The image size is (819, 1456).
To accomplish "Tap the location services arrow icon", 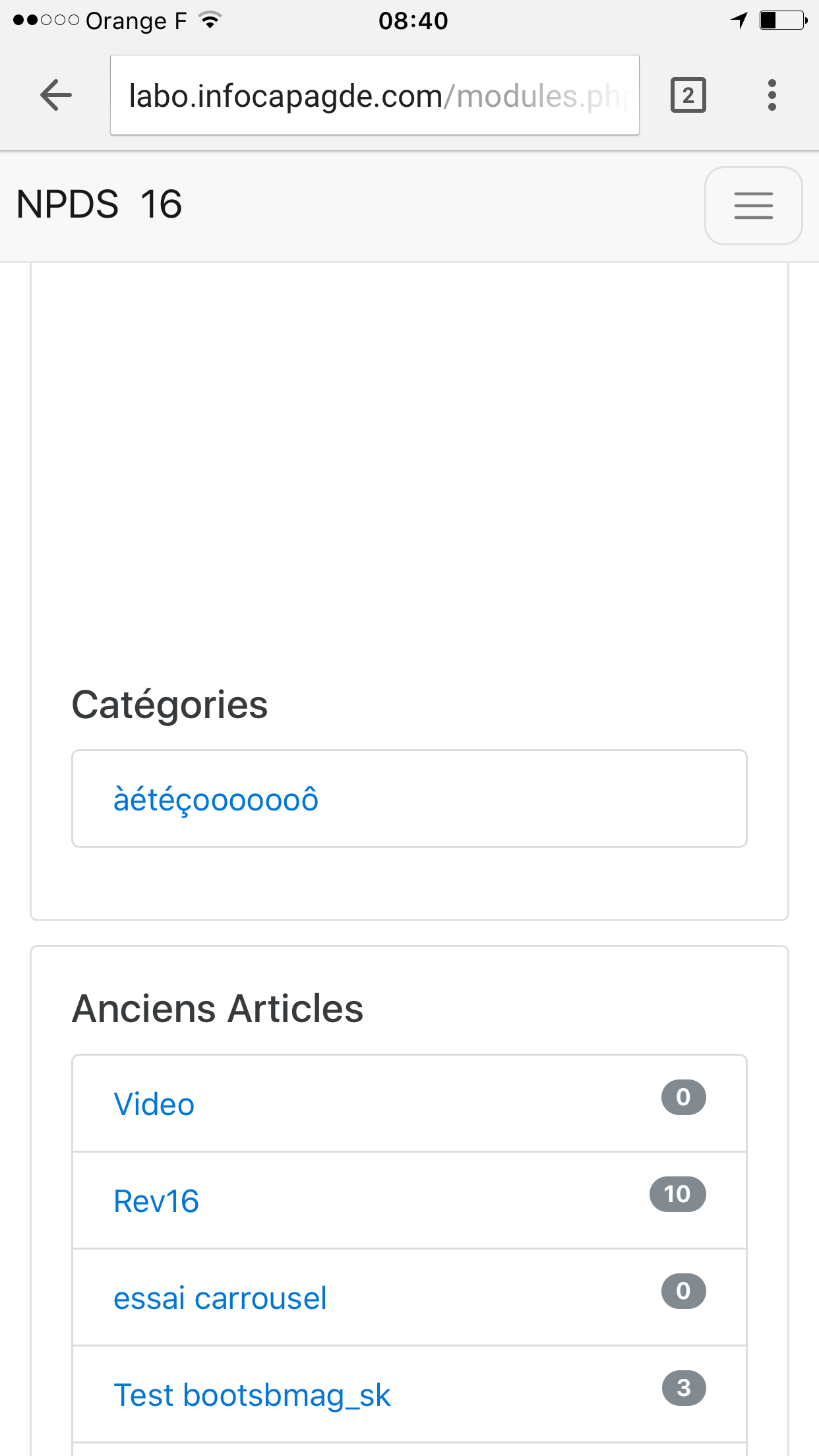I will pyautogui.click(x=739, y=20).
